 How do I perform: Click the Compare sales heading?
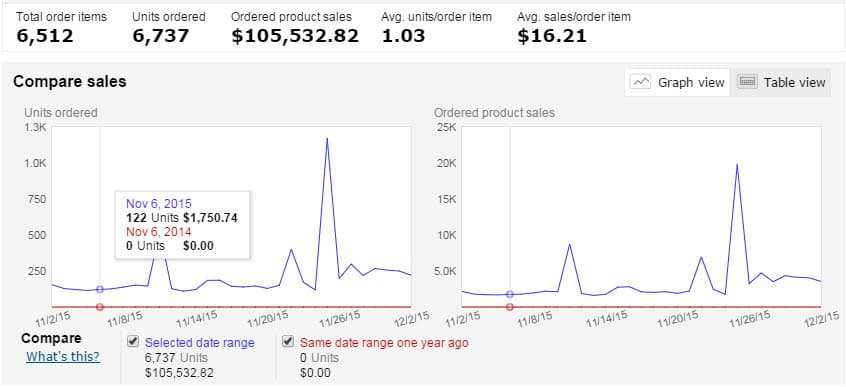(x=70, y=82)
